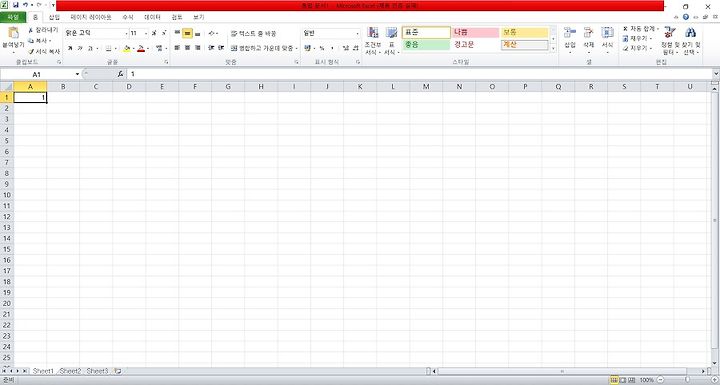Open Excel Help question mark icon
The height and width of the screenshot is (385, 720).
686,17
